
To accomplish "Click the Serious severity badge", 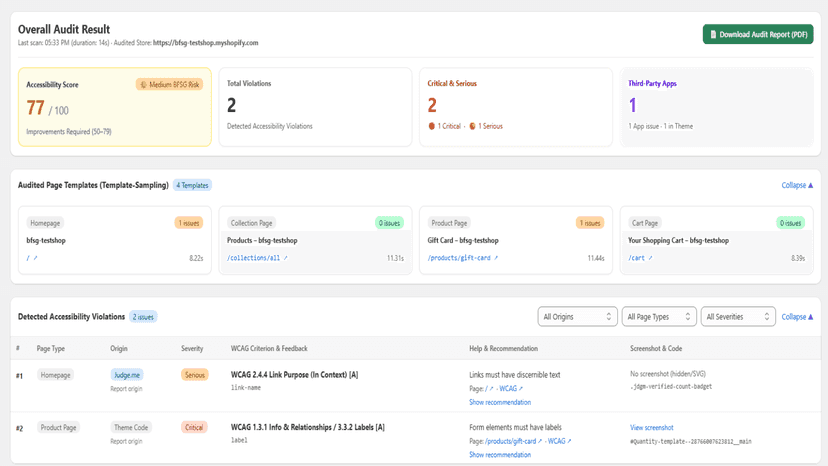I will (194, 375).
